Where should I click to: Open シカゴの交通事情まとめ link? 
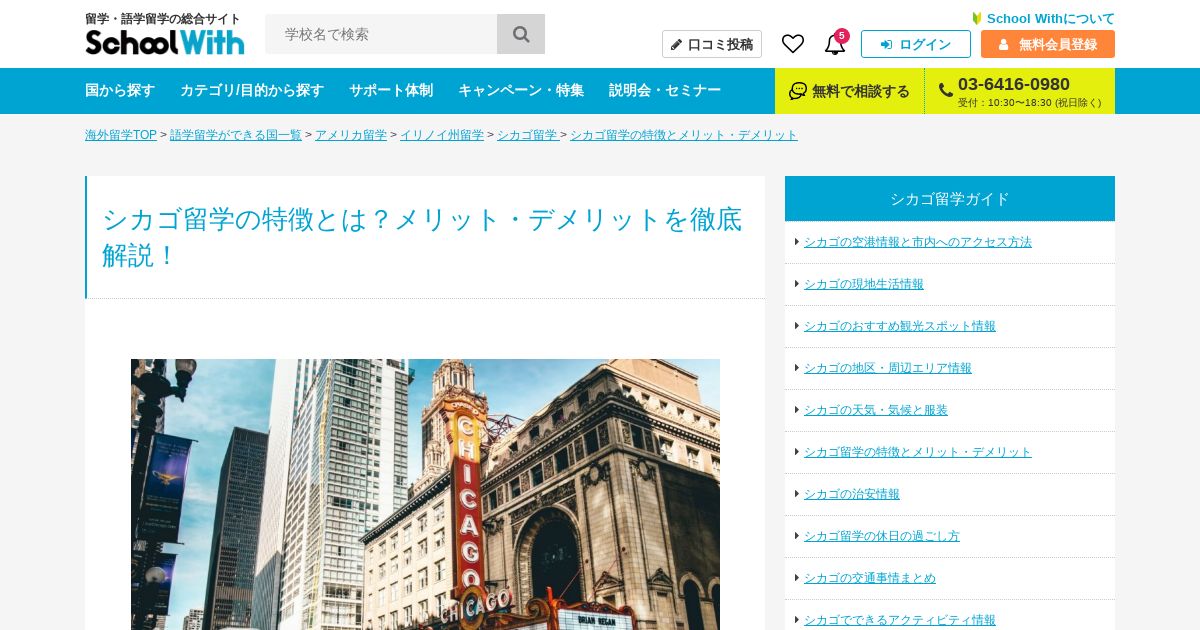(870, 578)
